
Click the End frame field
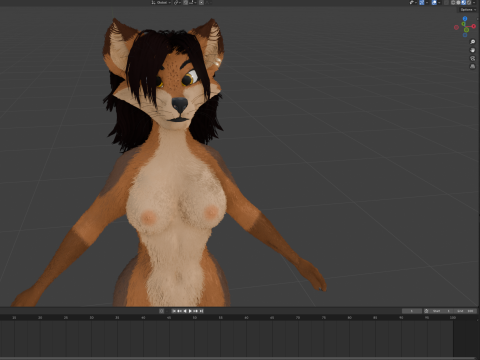coord(465,311)
